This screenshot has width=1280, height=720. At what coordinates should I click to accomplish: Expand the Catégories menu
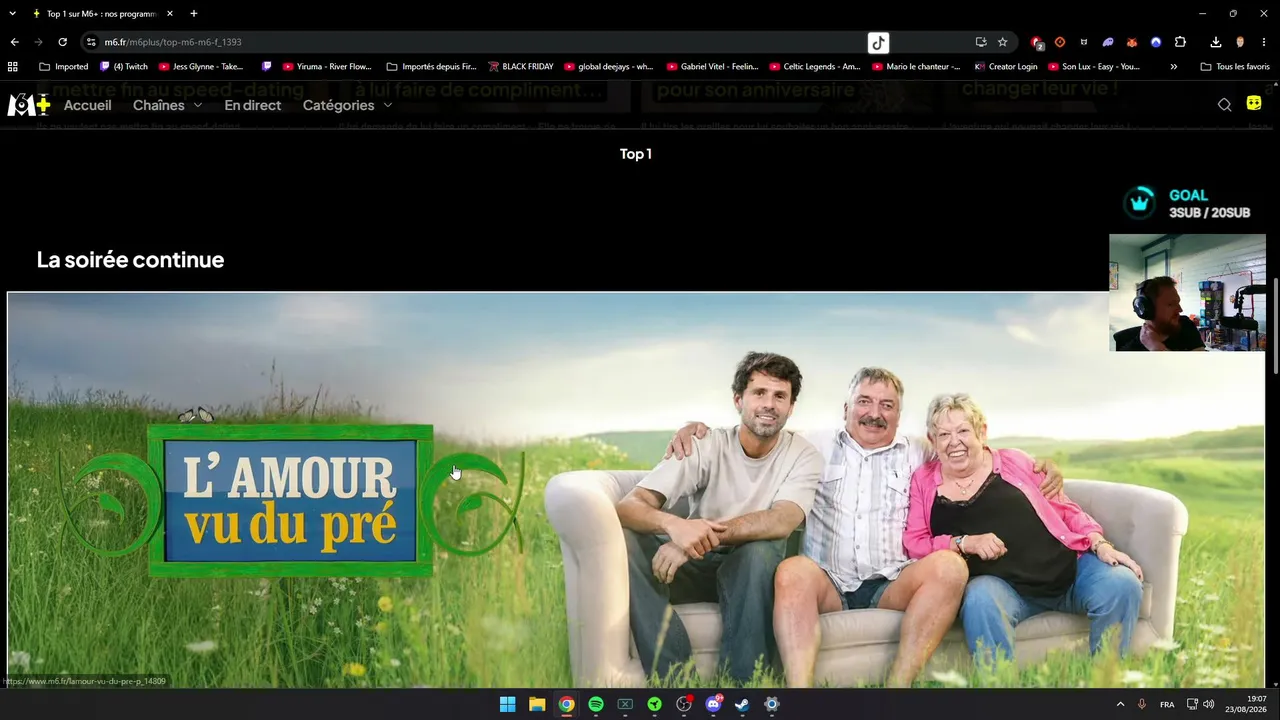click(347, 105)
